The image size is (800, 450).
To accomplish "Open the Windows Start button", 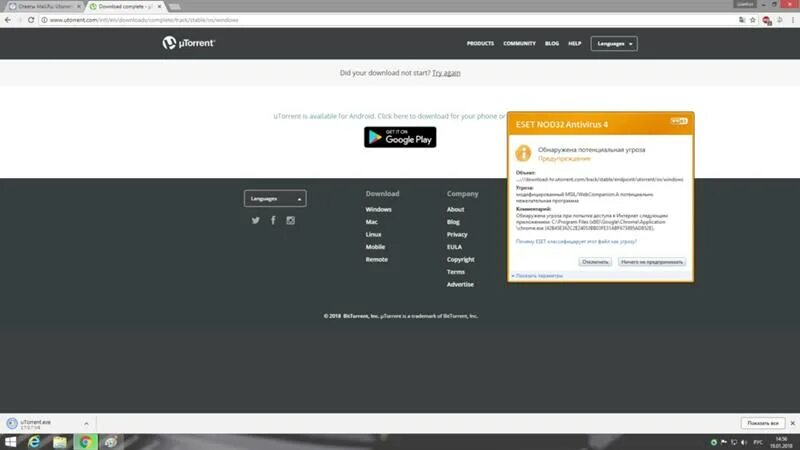I will tap(10, 442).
